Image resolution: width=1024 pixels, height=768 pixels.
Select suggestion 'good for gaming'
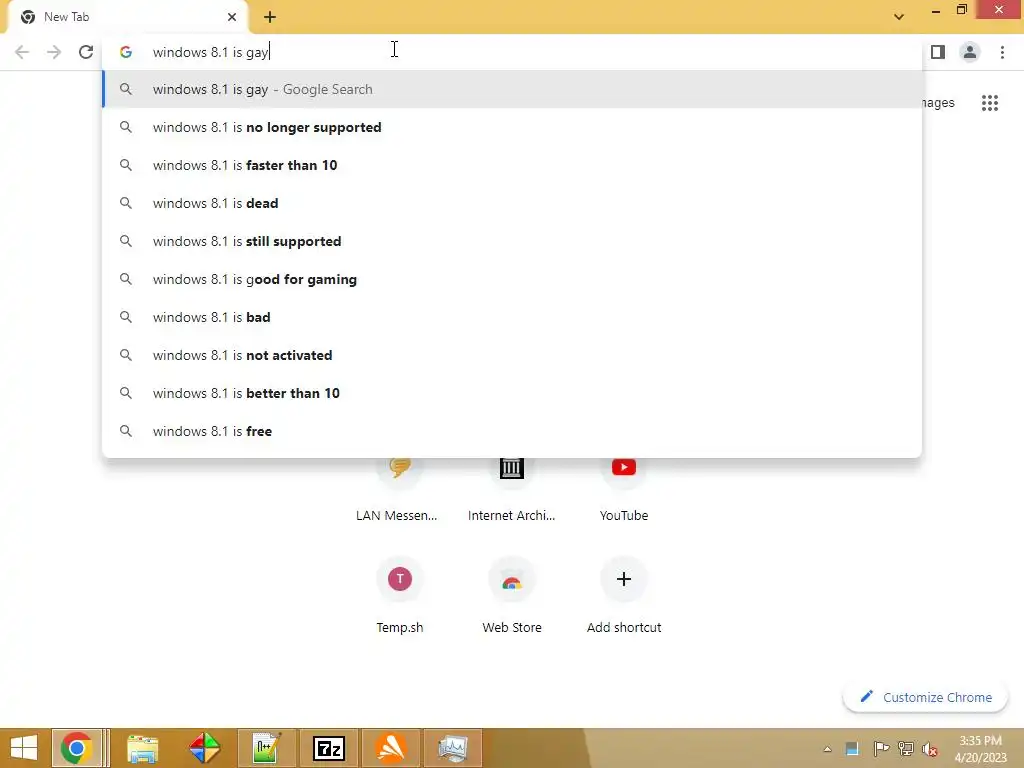[x=512, y=280]
